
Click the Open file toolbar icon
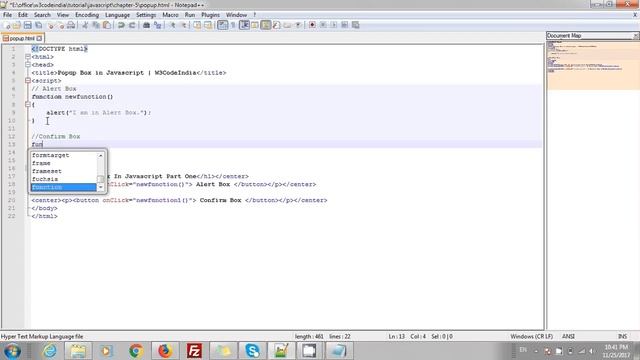point(17,25)
